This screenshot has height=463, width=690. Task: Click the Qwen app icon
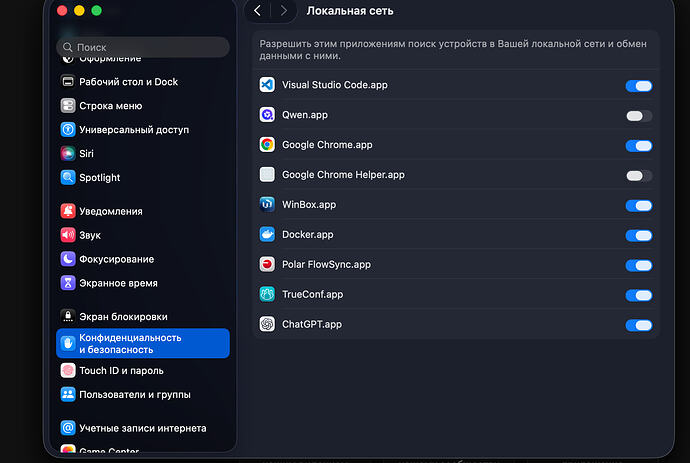267,114
